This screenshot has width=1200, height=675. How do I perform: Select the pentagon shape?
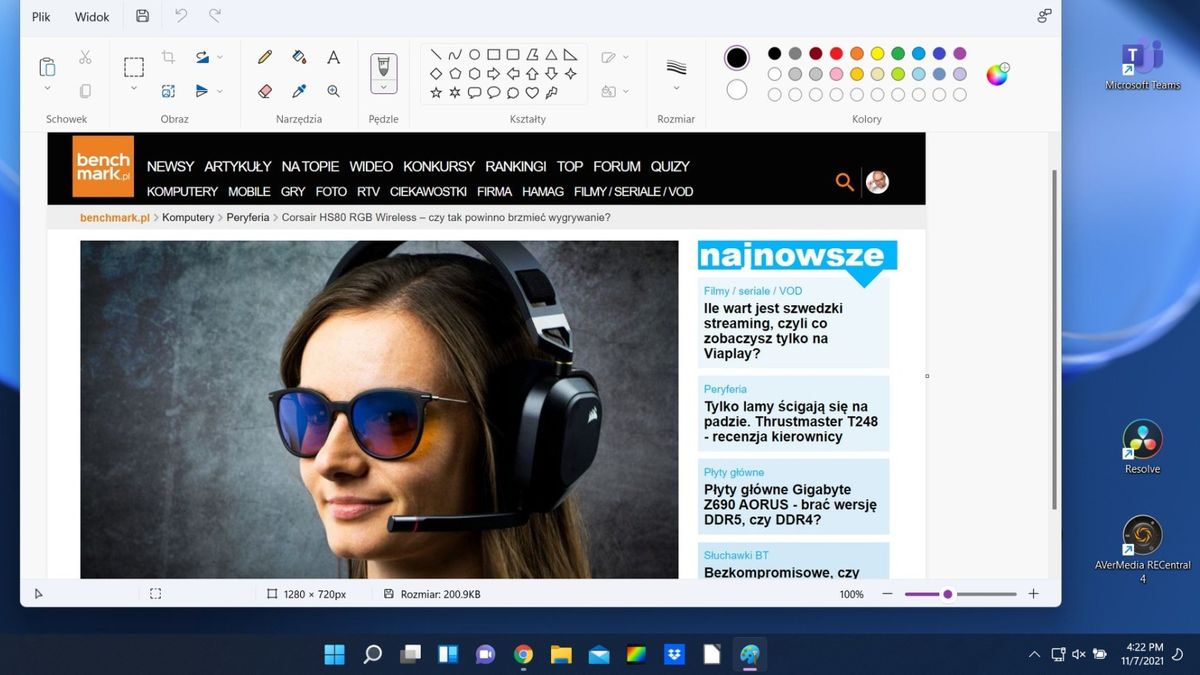[x=455, y=74]
